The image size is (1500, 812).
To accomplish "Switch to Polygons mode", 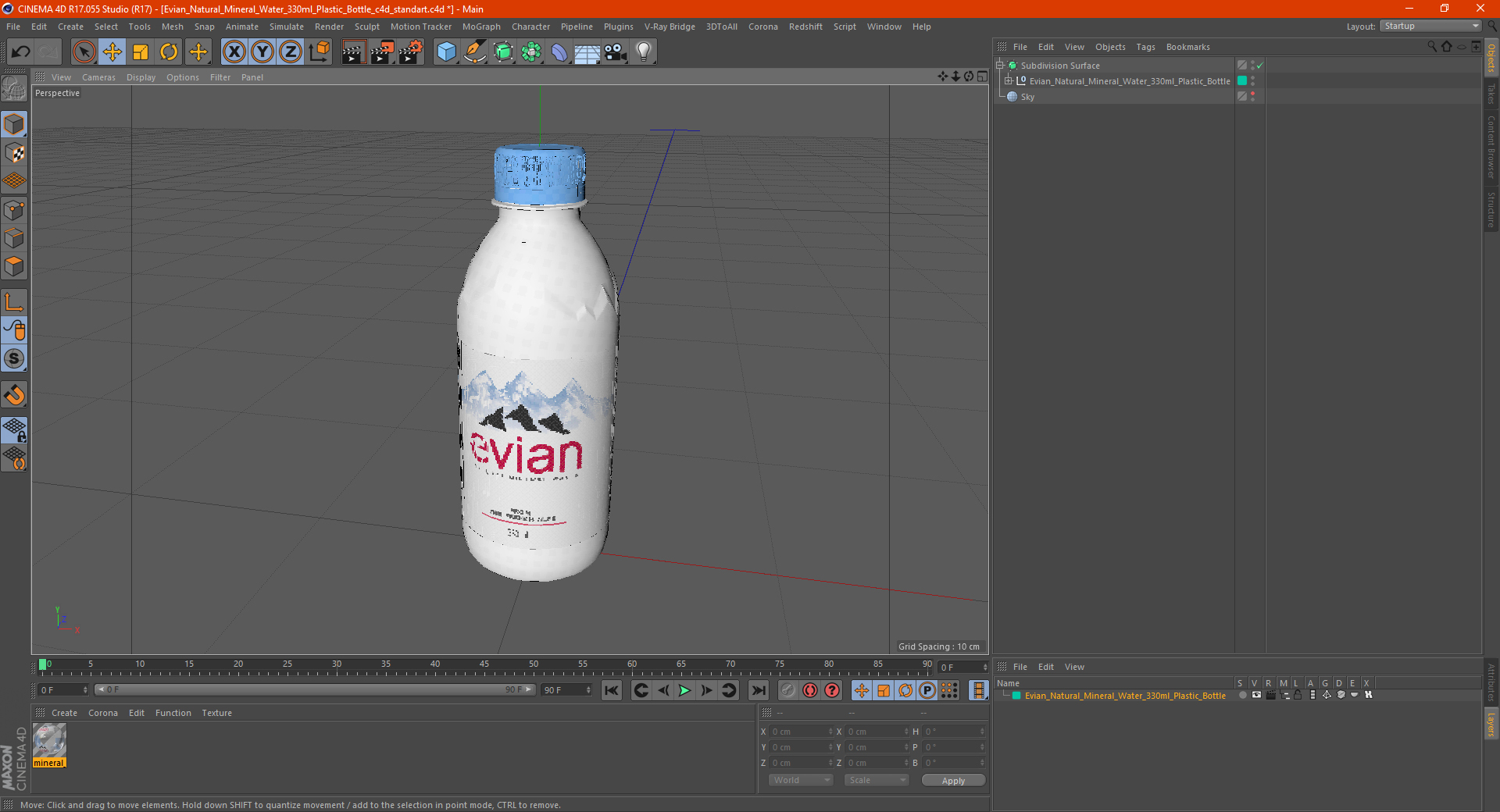I will [x=14, y=266].
